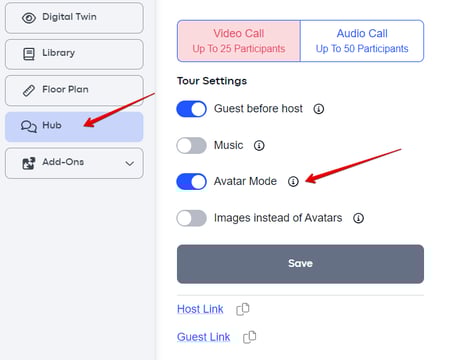
Task: Copy the Host Link to clipboard
Action: coord(243,309)
